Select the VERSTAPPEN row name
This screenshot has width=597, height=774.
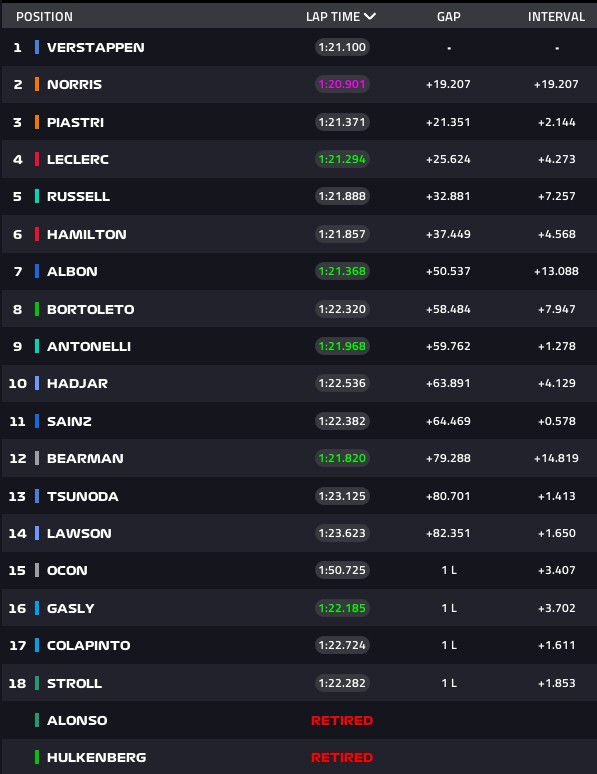point(96,47)
